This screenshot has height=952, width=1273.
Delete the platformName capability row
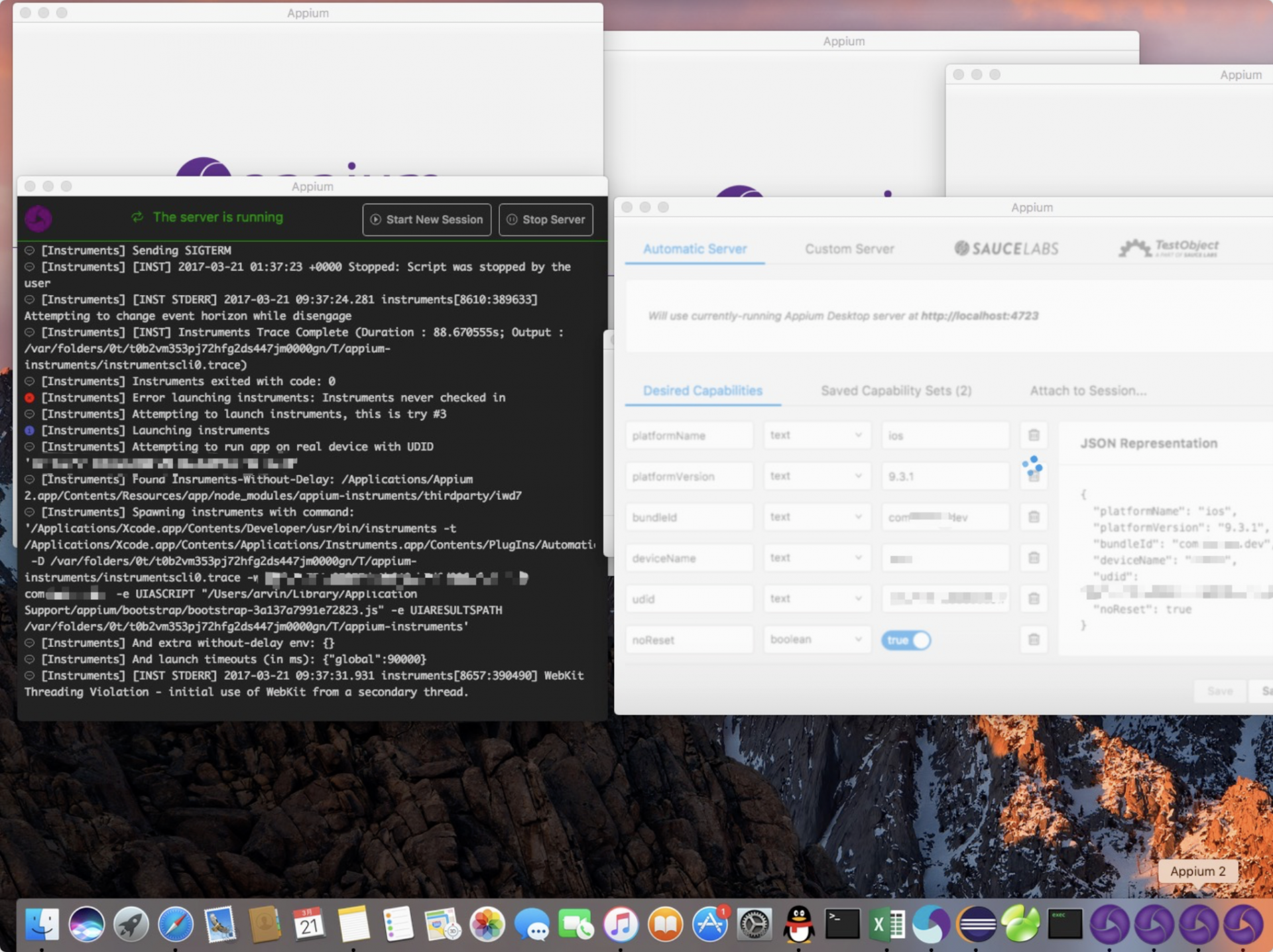pos(1033,436)
